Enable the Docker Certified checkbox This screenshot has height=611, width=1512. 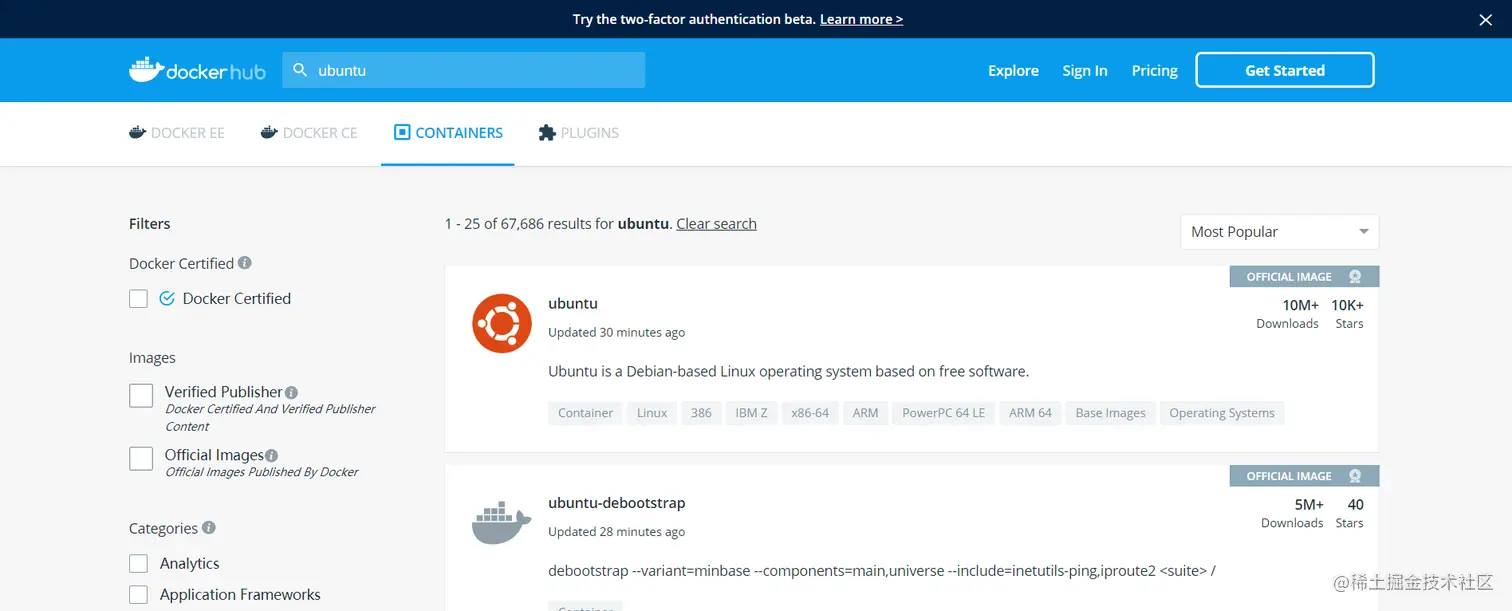(139, 298)
